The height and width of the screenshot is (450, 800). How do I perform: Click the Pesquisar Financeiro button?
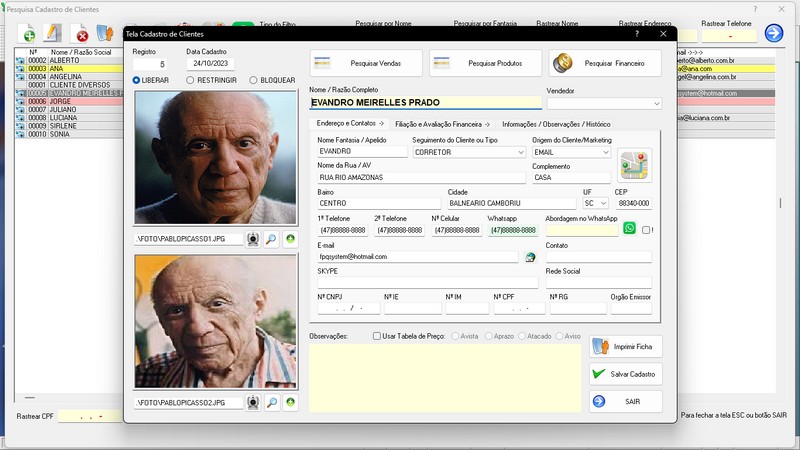(604, 63)
